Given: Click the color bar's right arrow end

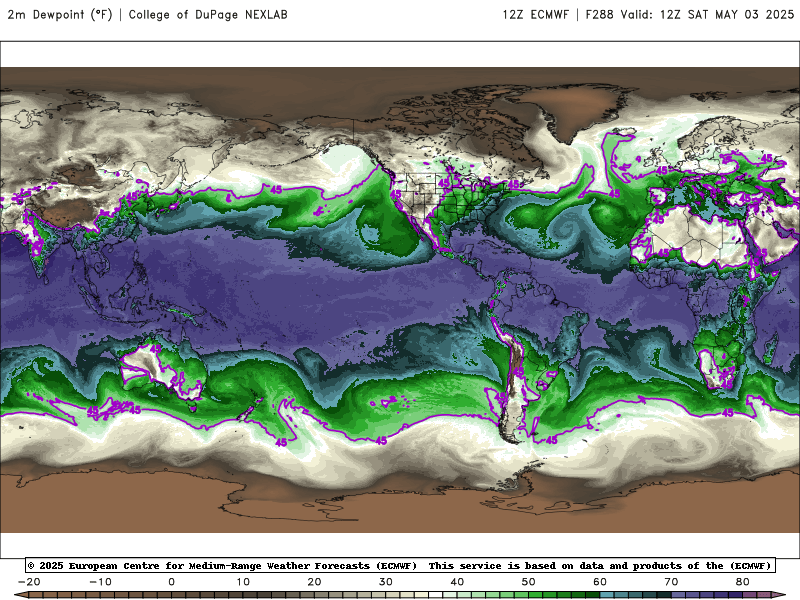Looking at the screenshot, I should [x=780, y=595].
